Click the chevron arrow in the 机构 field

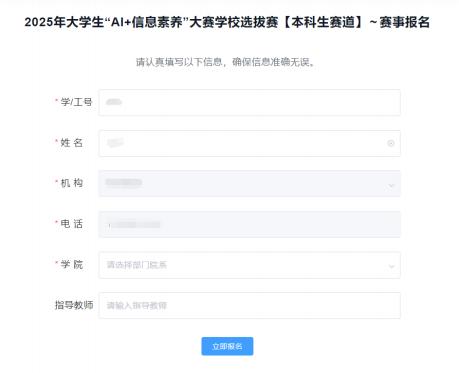click(391, 185)
